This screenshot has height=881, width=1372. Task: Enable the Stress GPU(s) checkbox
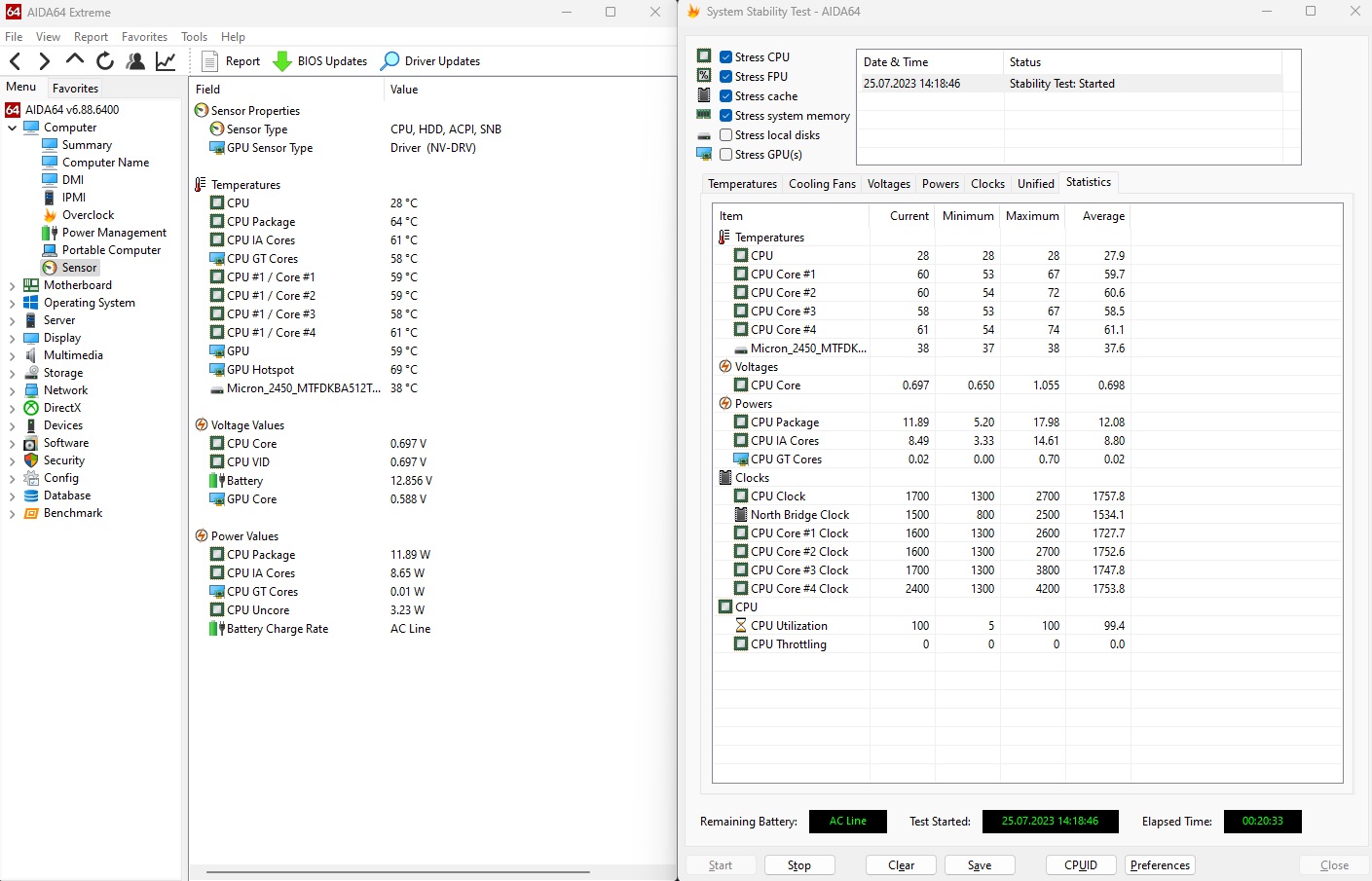pos(725,155)
